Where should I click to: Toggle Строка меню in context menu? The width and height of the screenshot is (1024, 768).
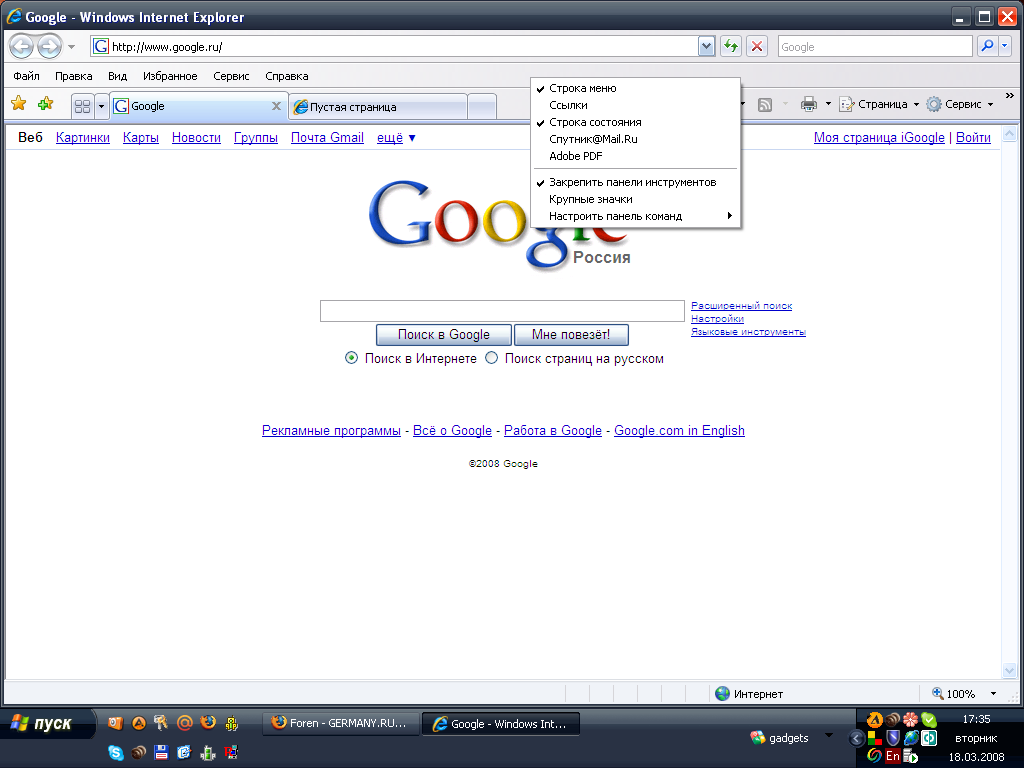pyautogui.click(x=635, y=88)
